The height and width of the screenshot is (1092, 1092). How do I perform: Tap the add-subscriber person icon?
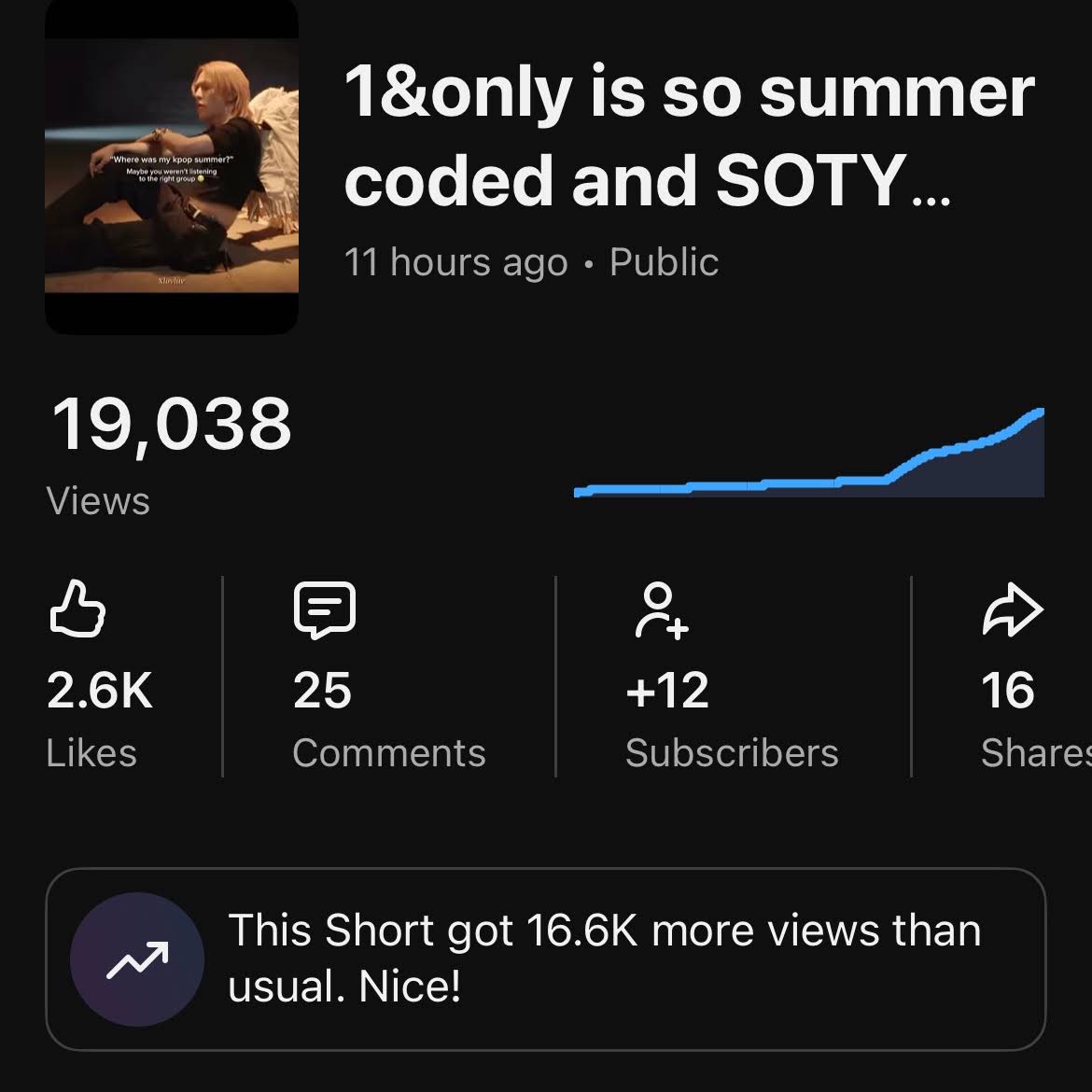coord(661,610)
